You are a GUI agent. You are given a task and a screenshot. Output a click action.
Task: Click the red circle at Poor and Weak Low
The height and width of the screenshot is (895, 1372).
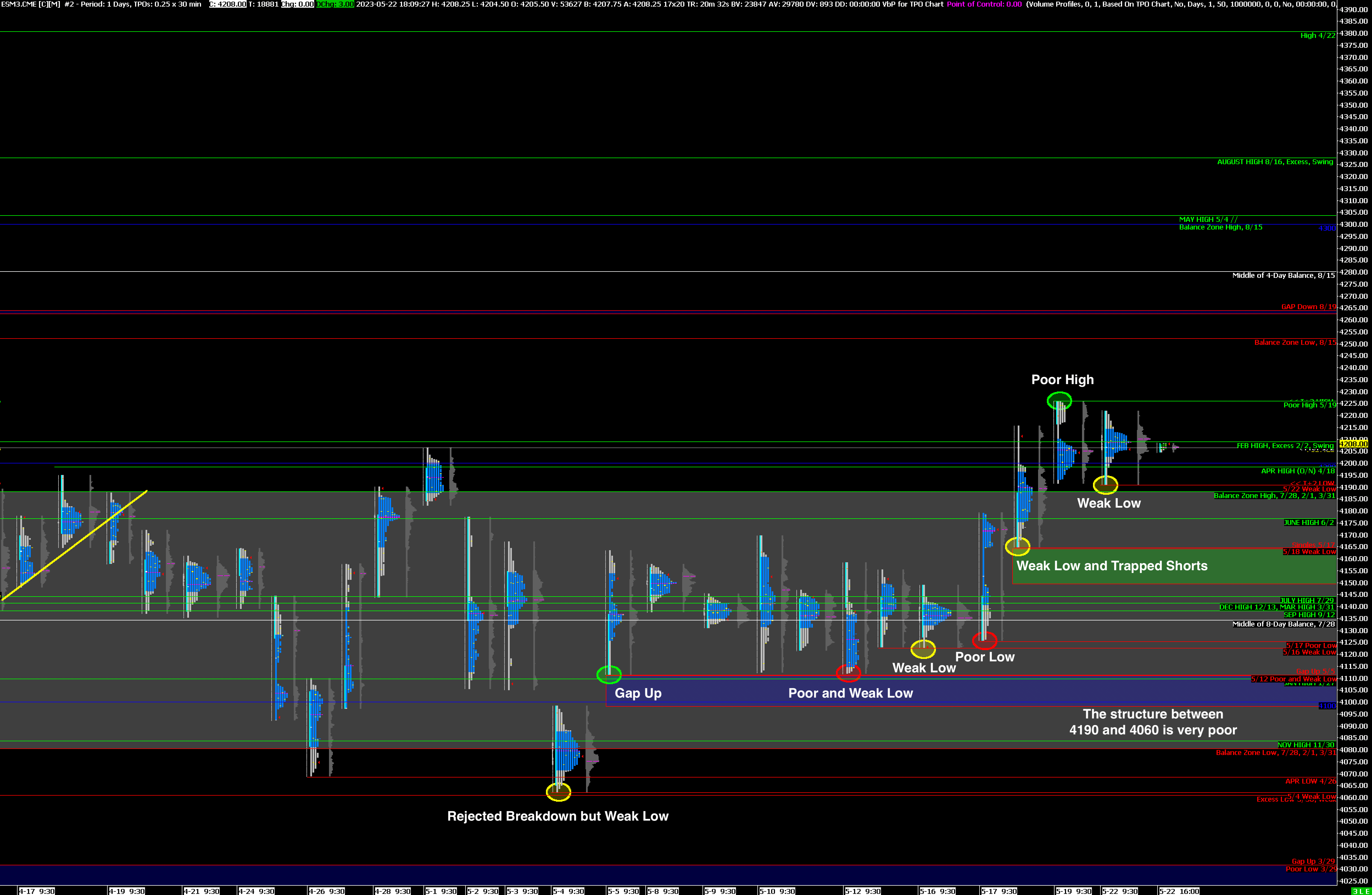848,673
